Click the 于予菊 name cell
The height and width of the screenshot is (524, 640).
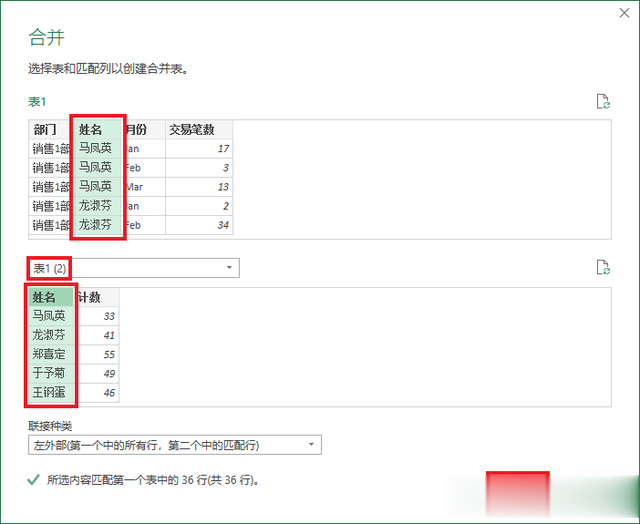(51, 373)
